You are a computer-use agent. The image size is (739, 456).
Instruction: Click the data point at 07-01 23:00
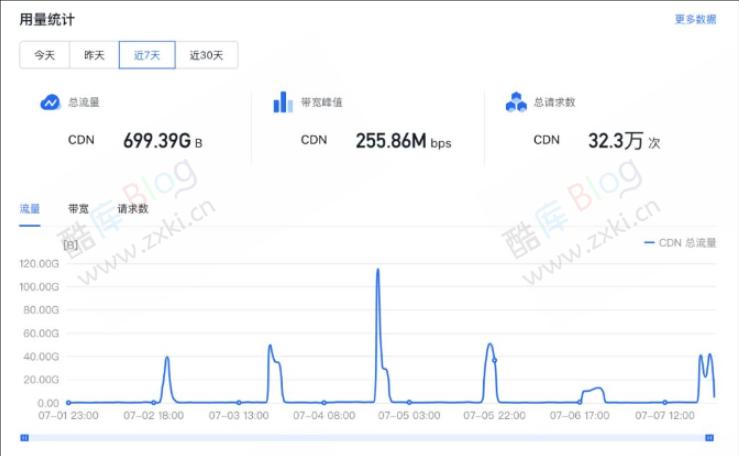[68, 403]
